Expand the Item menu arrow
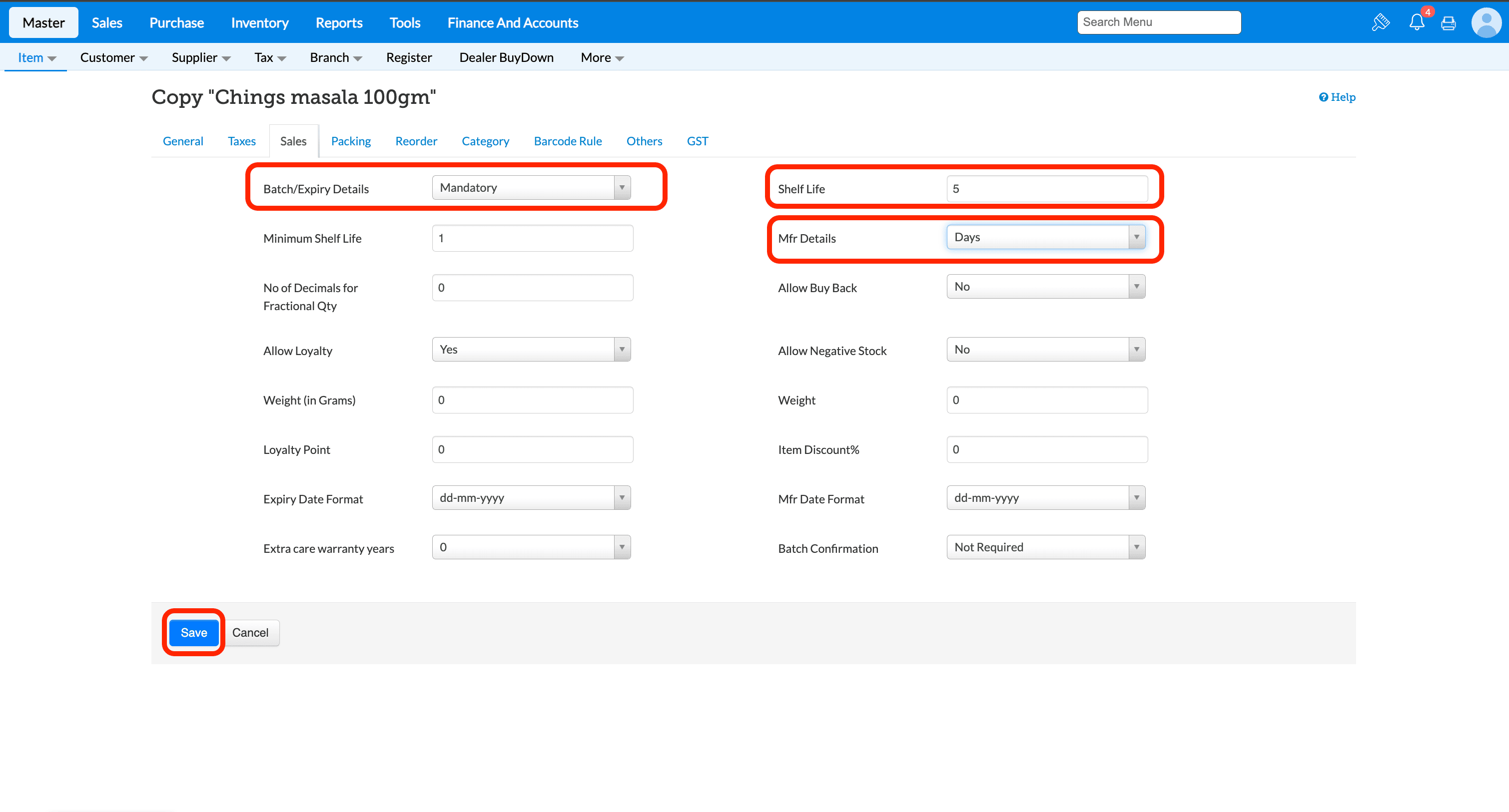 51,58
